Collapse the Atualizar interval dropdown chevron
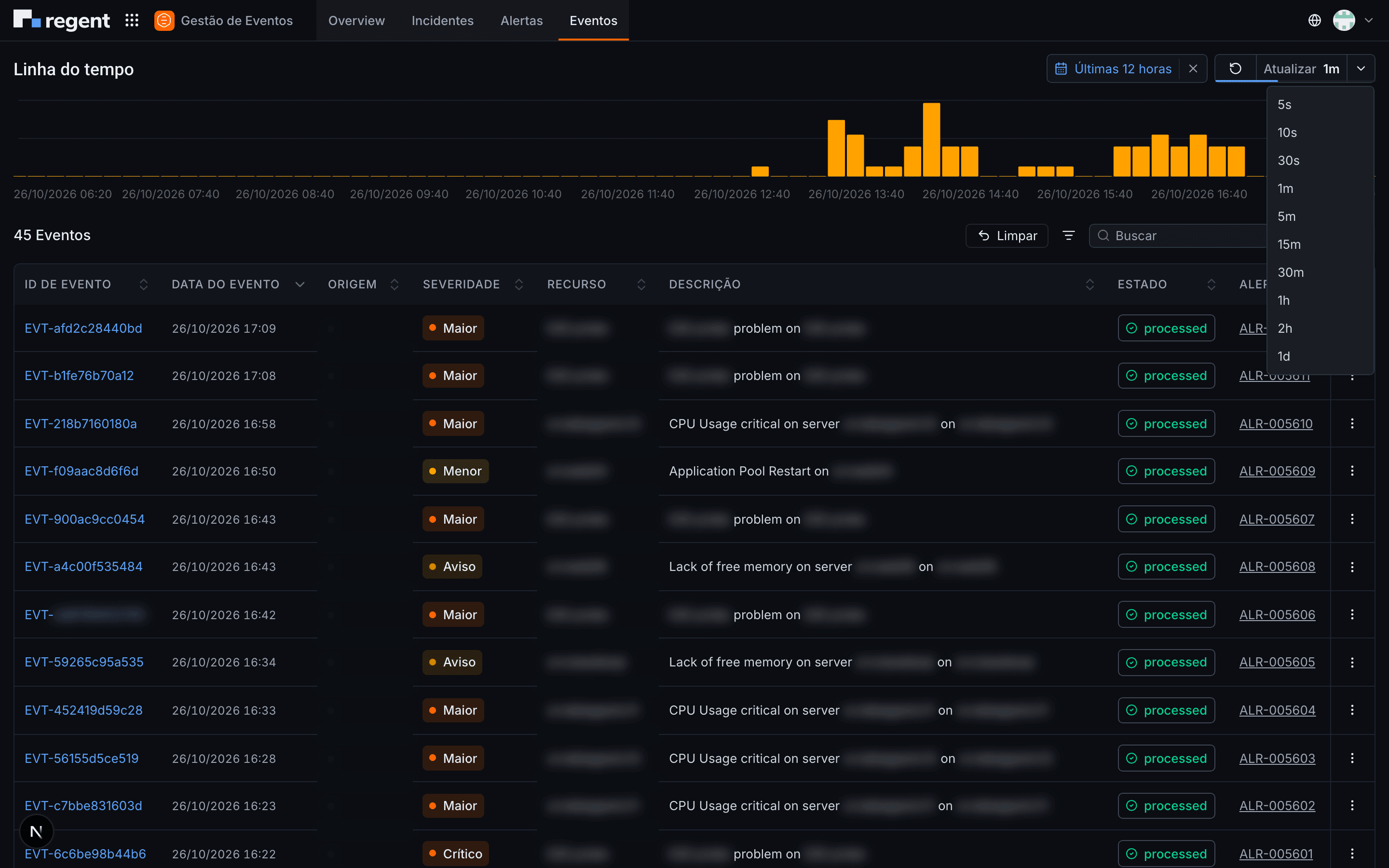Image resolution: width=1389 pixels, height=868 pixels. 1361,69
